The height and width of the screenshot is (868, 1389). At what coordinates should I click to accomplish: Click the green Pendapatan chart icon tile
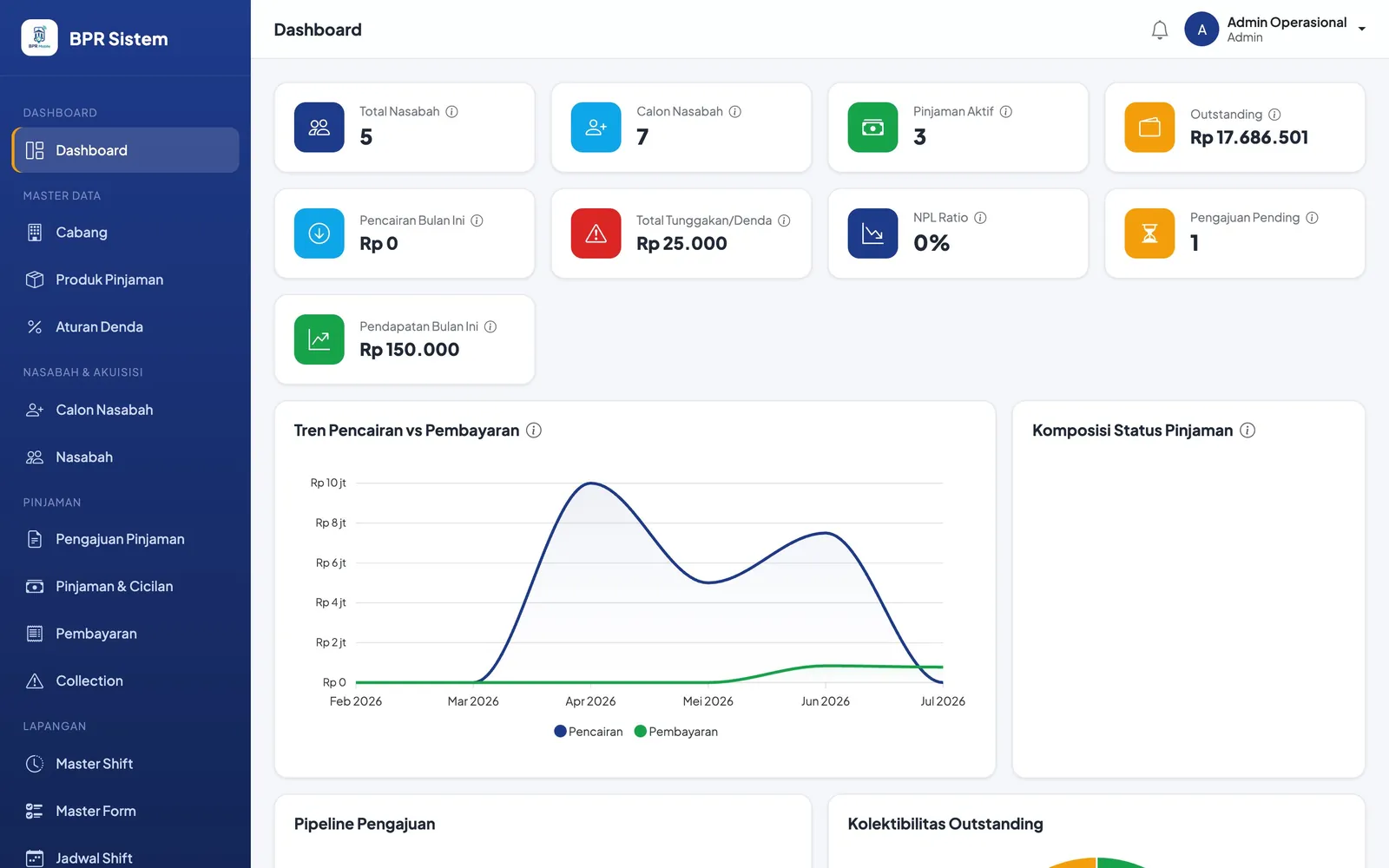point(319,339)
